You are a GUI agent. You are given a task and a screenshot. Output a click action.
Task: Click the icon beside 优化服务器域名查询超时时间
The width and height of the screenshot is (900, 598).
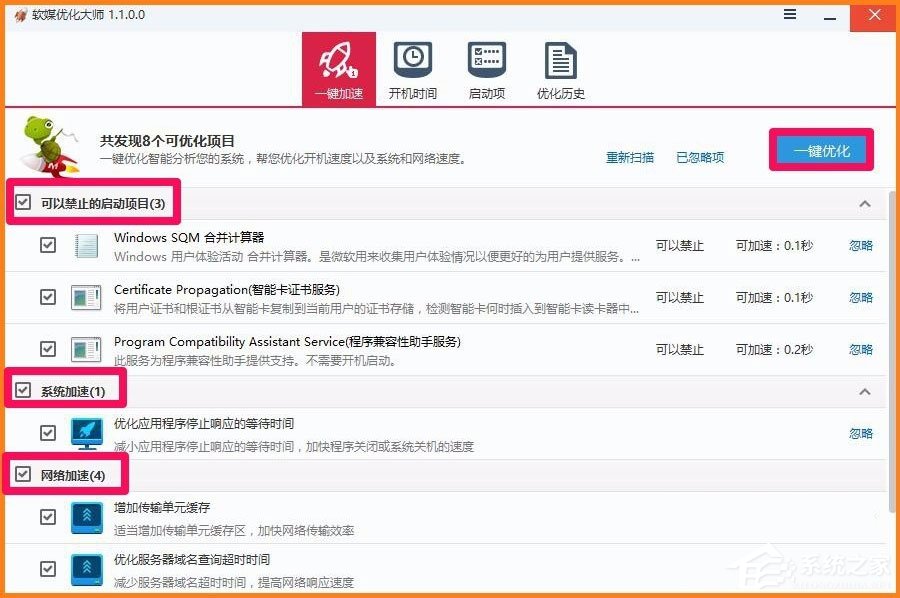tap(86, 568)
